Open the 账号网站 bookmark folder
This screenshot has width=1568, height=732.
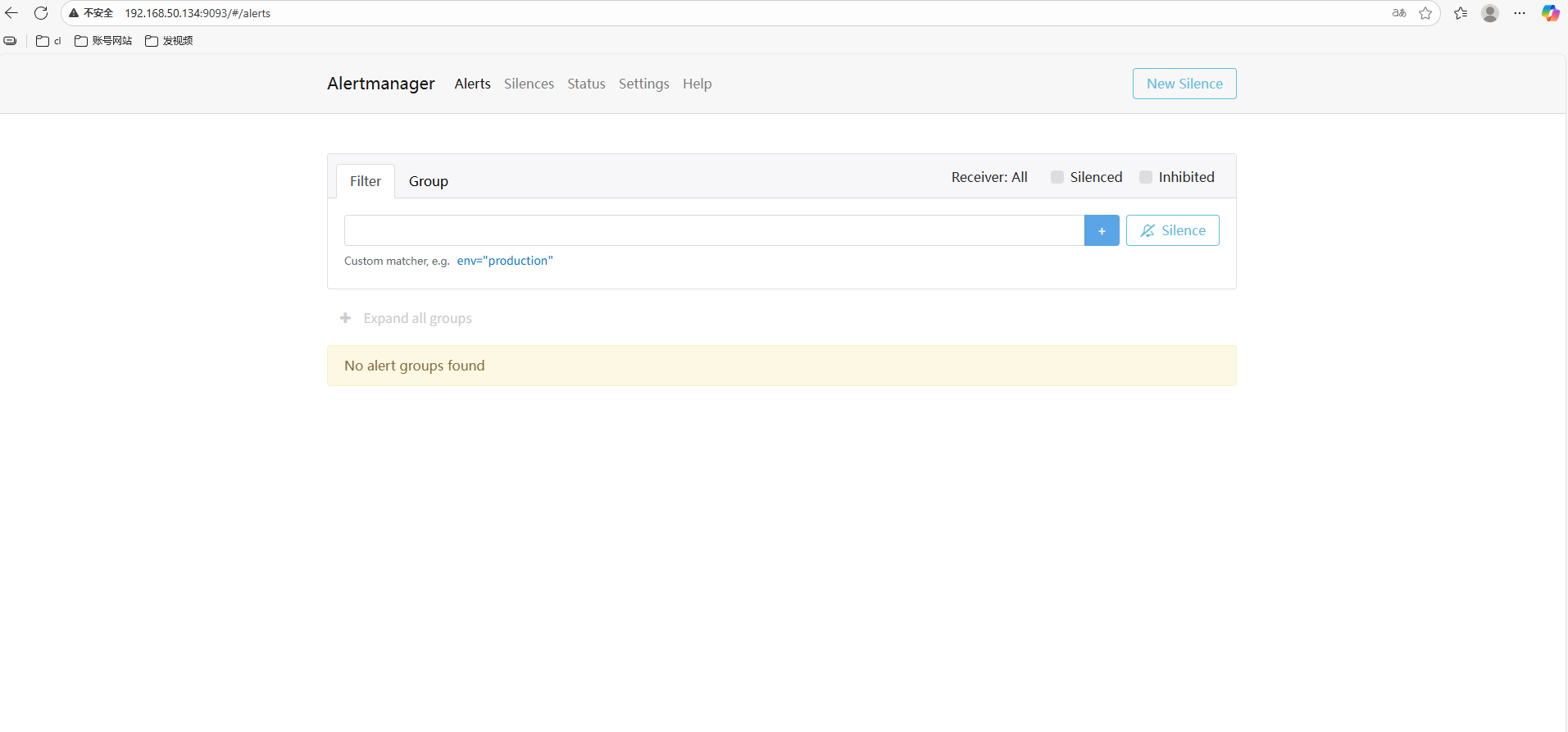coord(103,41)
